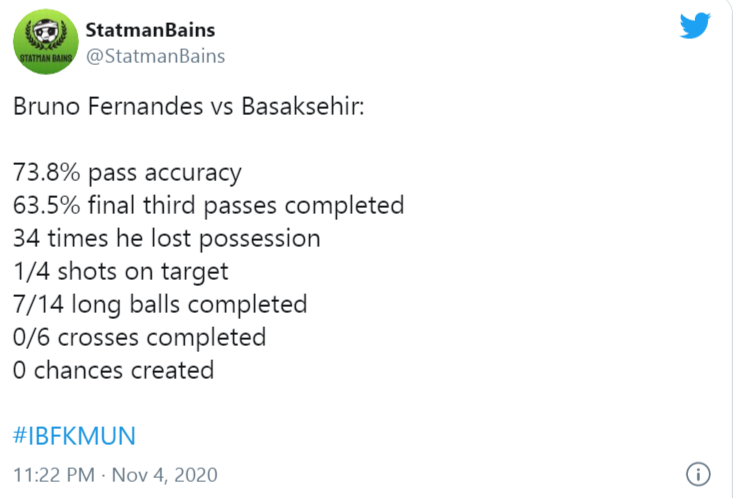Click the number 34 in the tweet
This screenshot has width=735, height=498.
[x=27, y=239]
